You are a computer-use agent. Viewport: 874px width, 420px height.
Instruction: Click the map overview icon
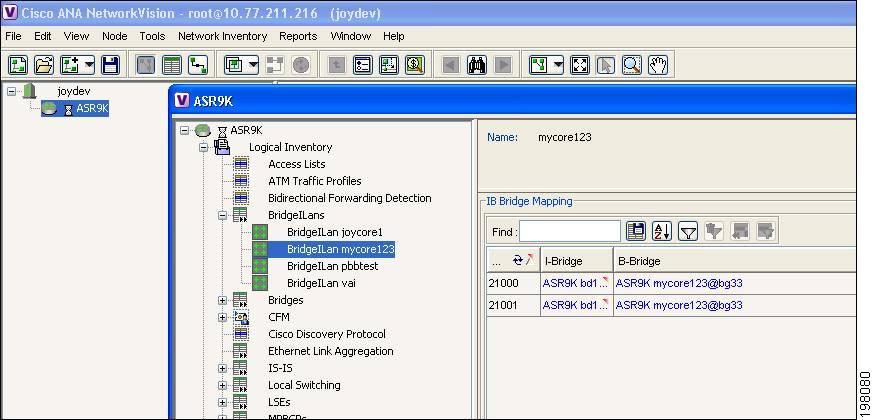coord(389,65)
